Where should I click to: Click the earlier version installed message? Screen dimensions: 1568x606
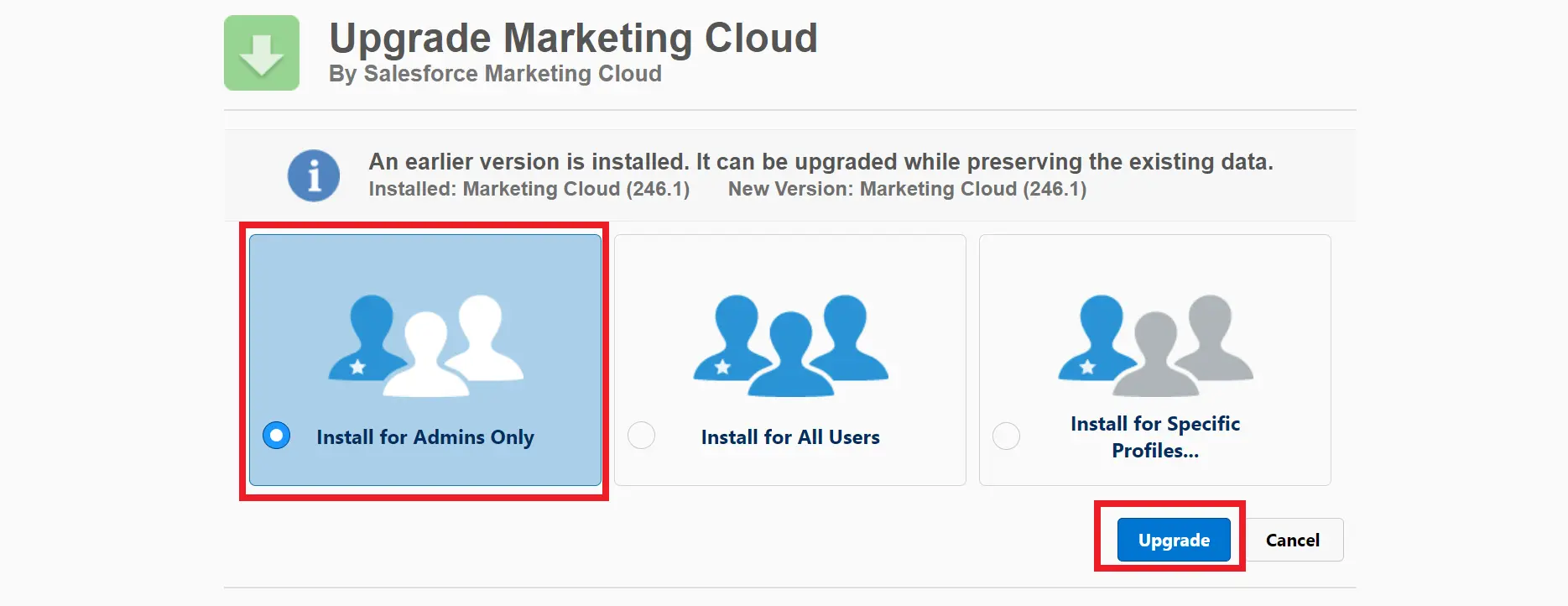click(x=820, y=161)
